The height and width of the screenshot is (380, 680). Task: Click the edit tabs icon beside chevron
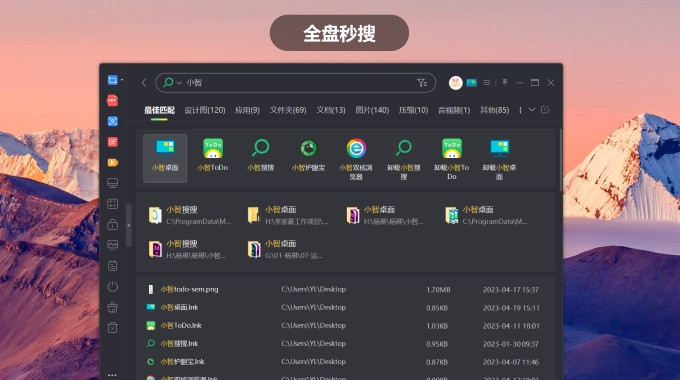click(545, 110)
